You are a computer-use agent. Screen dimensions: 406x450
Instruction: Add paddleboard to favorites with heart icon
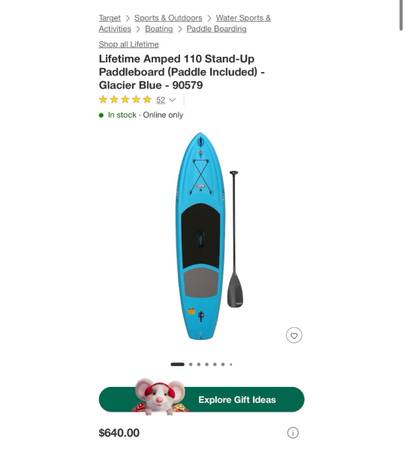(294, 335)
